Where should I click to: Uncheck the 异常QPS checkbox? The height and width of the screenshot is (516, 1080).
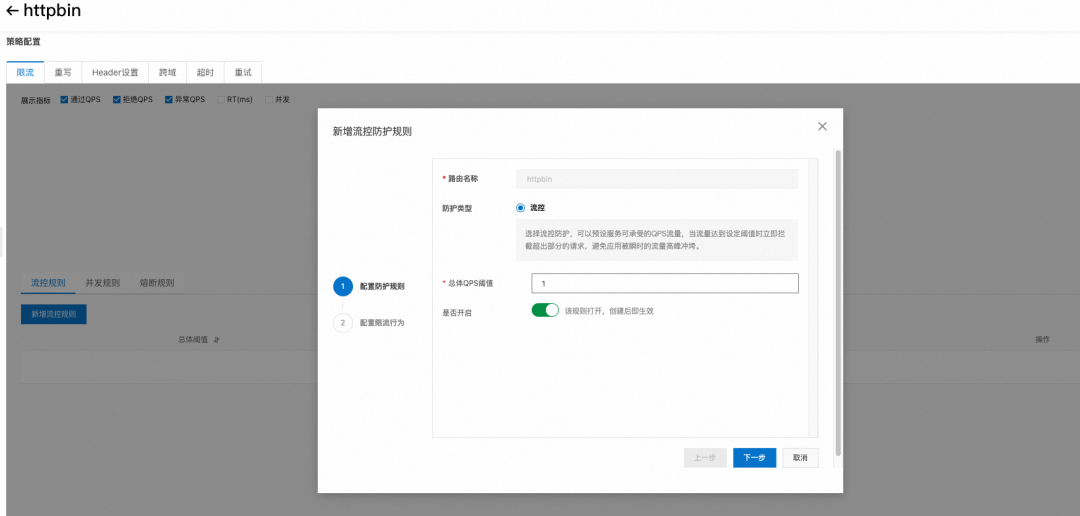[169, 99]
